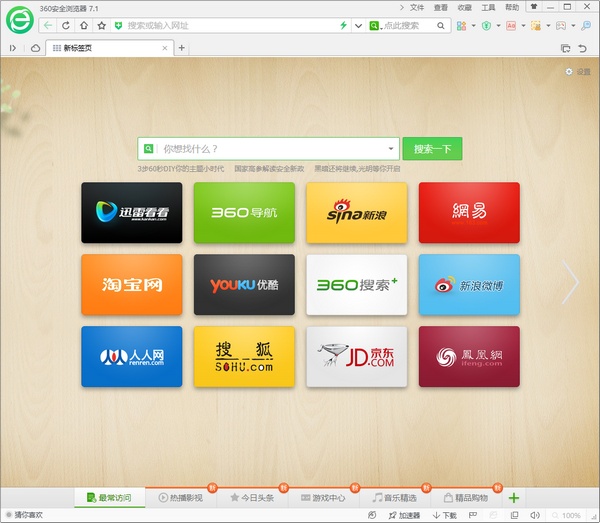Open the 人人网 blue tile
The height and width of the screenshot is (523, 600).
pyautogui.click(x=132, y=357)
